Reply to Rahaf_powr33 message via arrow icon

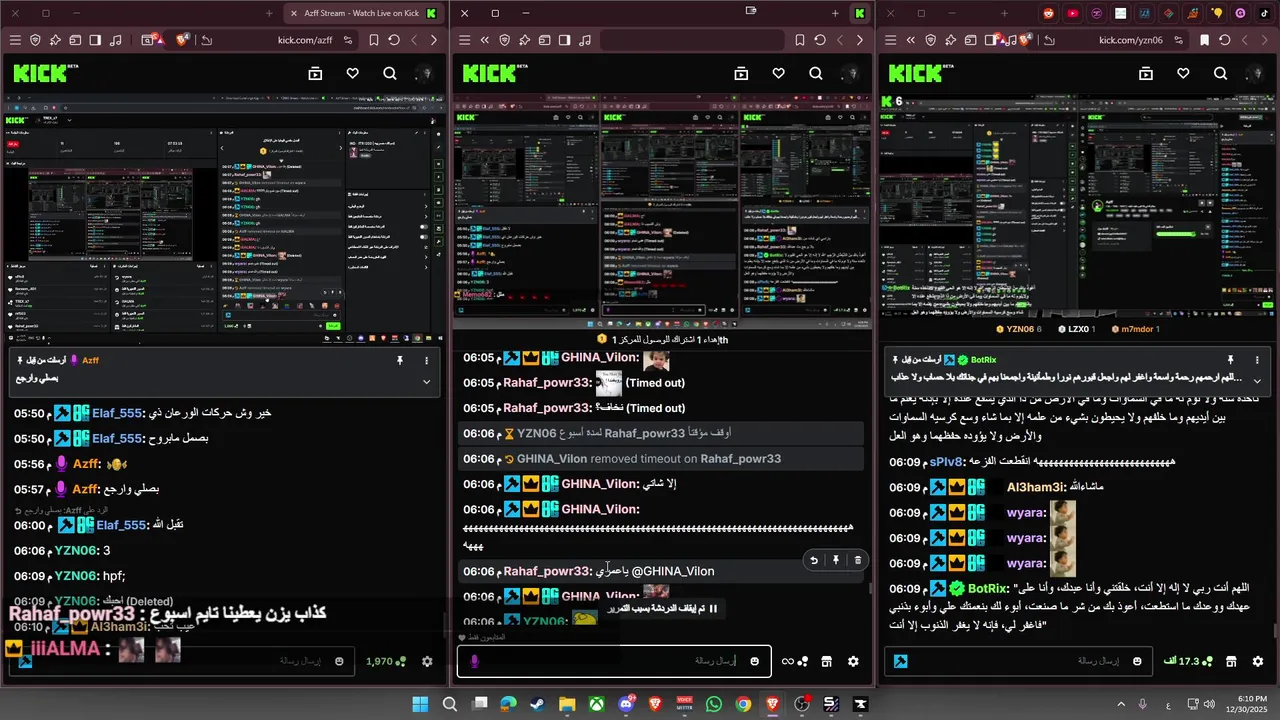point(814,560)
